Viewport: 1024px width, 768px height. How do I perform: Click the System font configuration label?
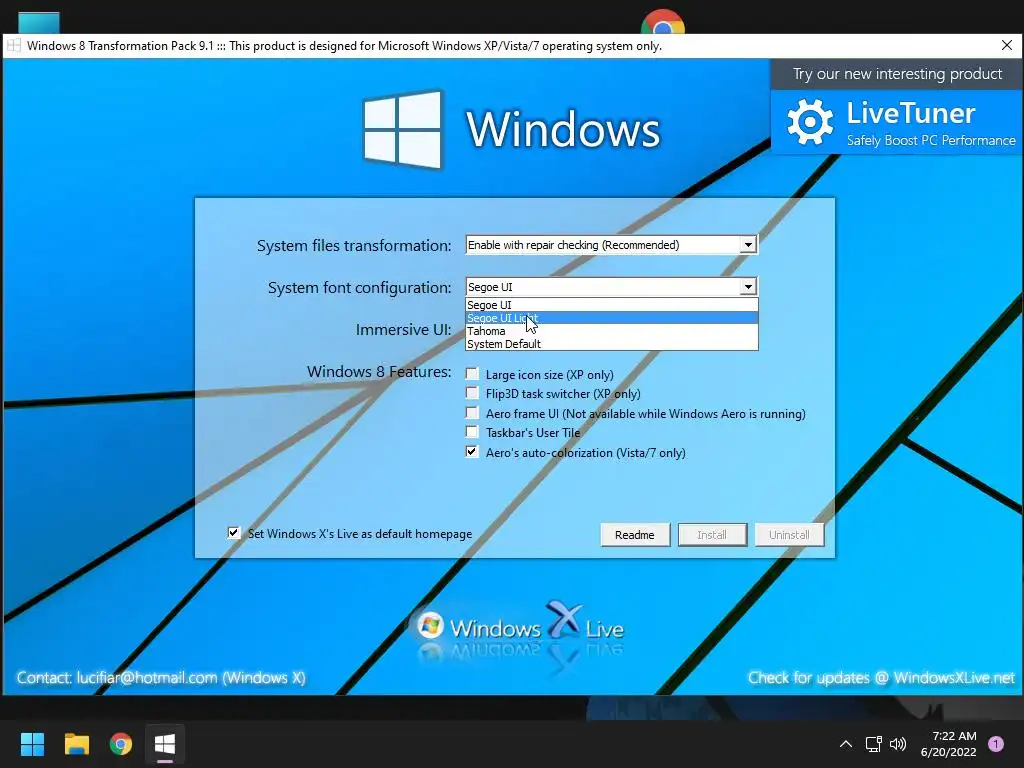tap(359, 288)
